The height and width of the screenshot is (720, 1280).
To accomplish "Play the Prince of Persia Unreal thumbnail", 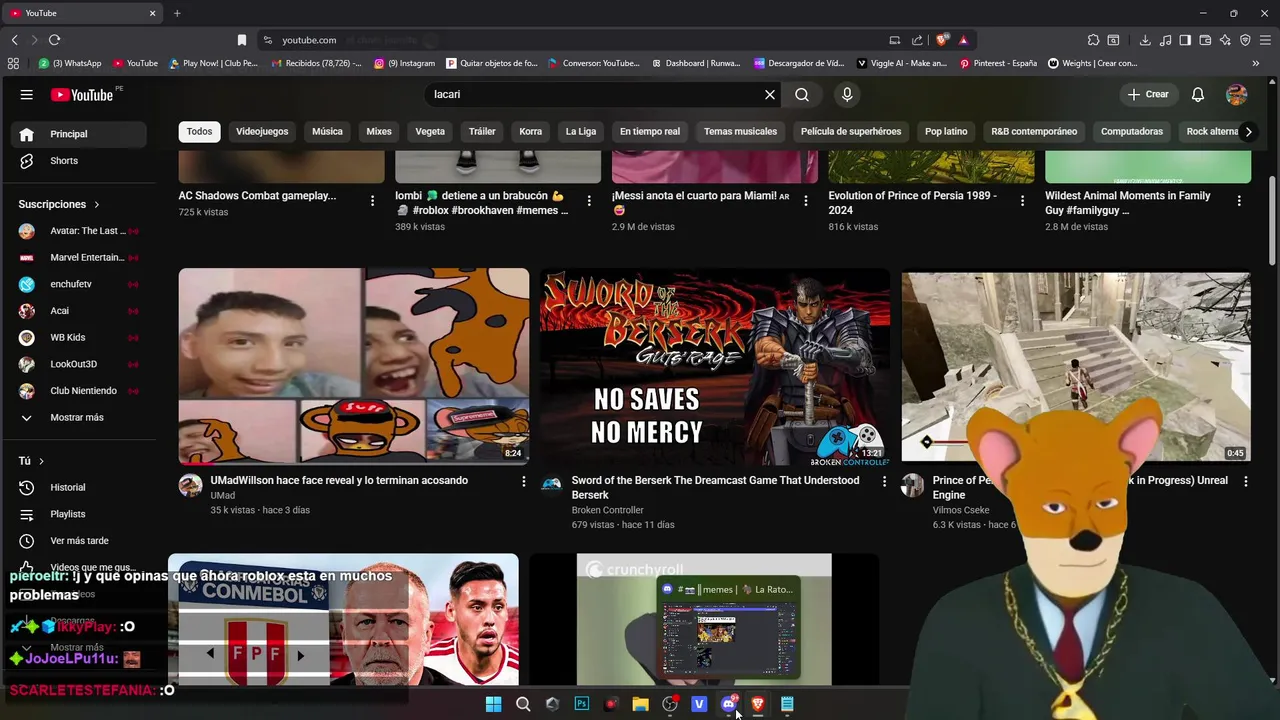I will (x=1076, y=366).
